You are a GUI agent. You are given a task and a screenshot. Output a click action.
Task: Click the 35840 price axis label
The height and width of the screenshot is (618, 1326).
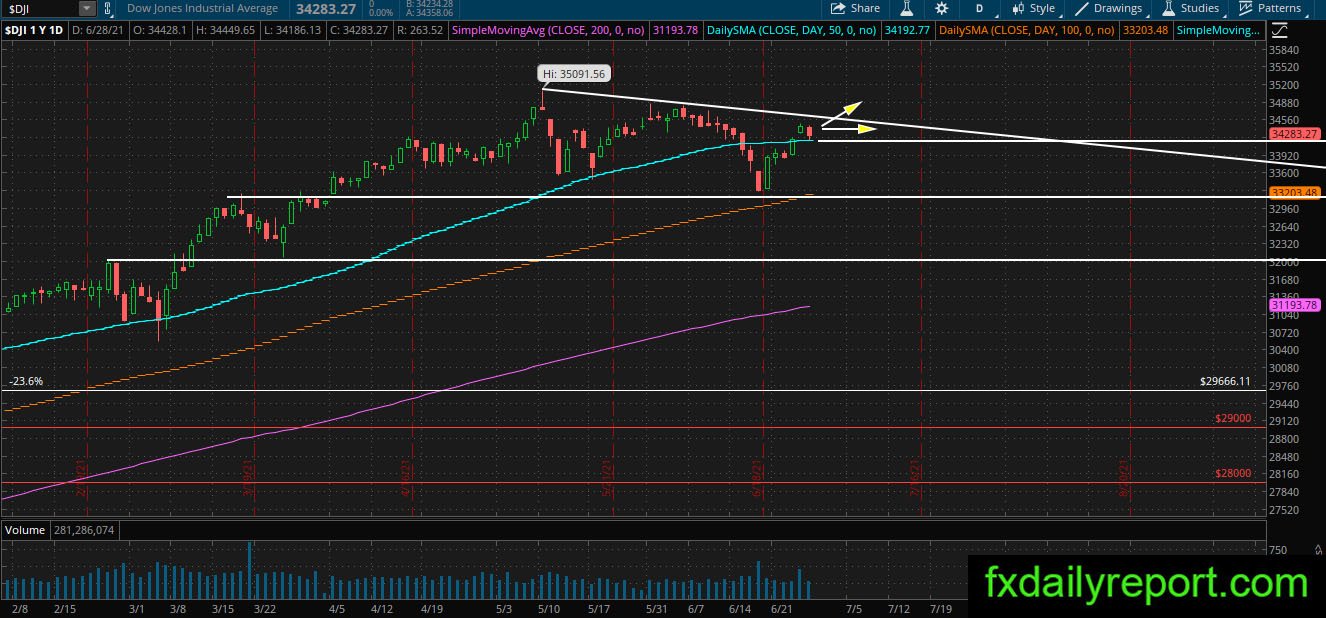[x=1283, y=49]
